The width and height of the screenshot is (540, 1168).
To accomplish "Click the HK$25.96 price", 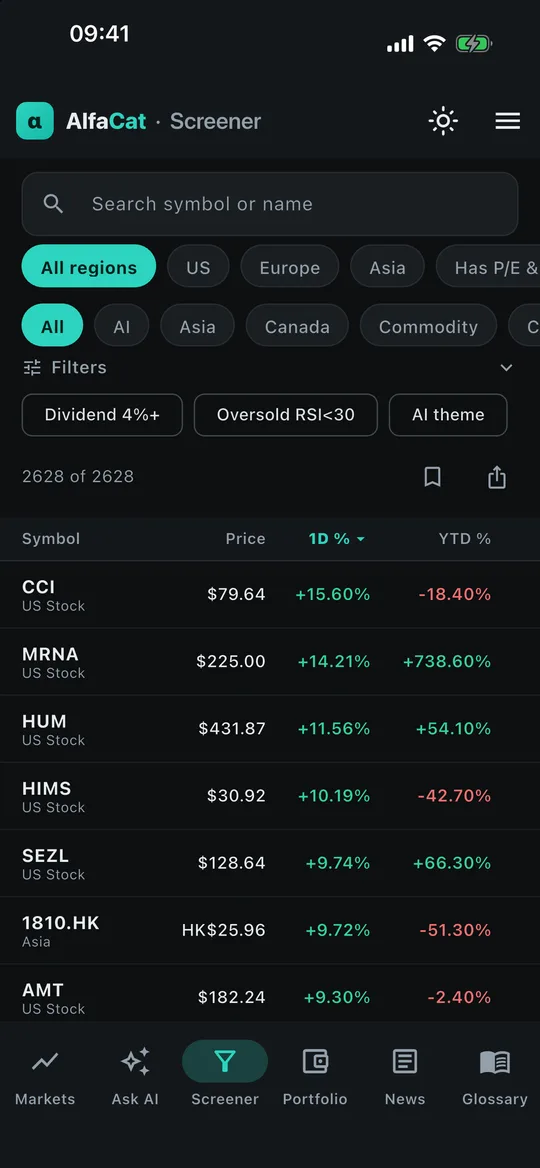I will coord(223,930).
